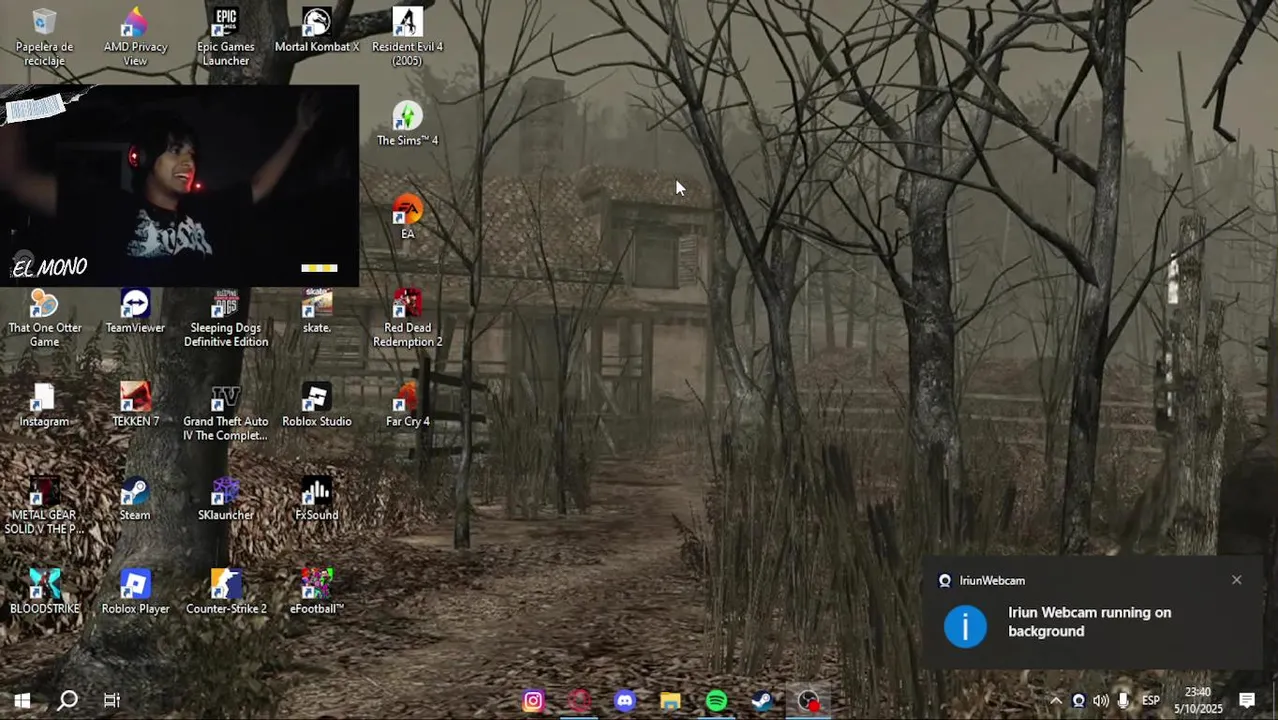Click the red circular app on taskbar
The image size is (1278, 720).
pyautogui.click(x=579, y=701)
